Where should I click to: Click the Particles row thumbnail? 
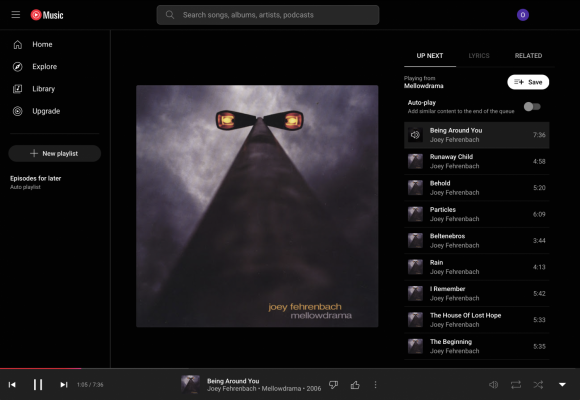(x=415, y=214)
